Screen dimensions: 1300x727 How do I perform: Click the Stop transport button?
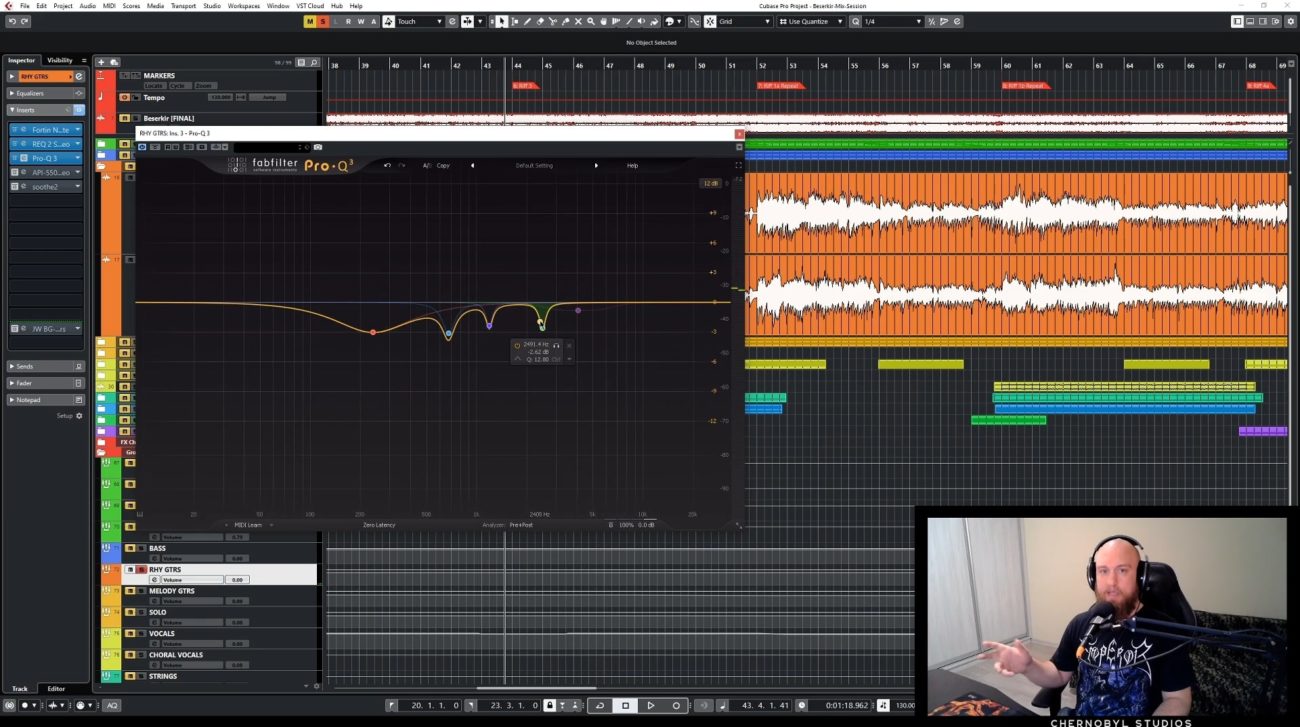pyautogui.click(x=625, y=705)
